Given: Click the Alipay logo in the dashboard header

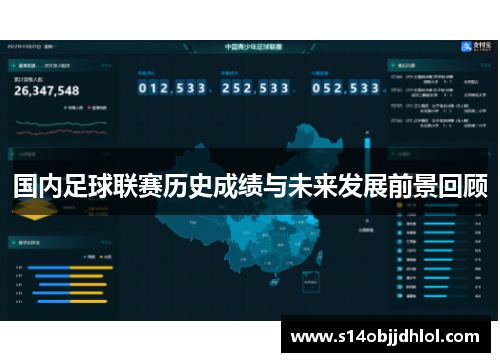Looking at the screenshot, I should pyautogui.click(x=476, y=47).
